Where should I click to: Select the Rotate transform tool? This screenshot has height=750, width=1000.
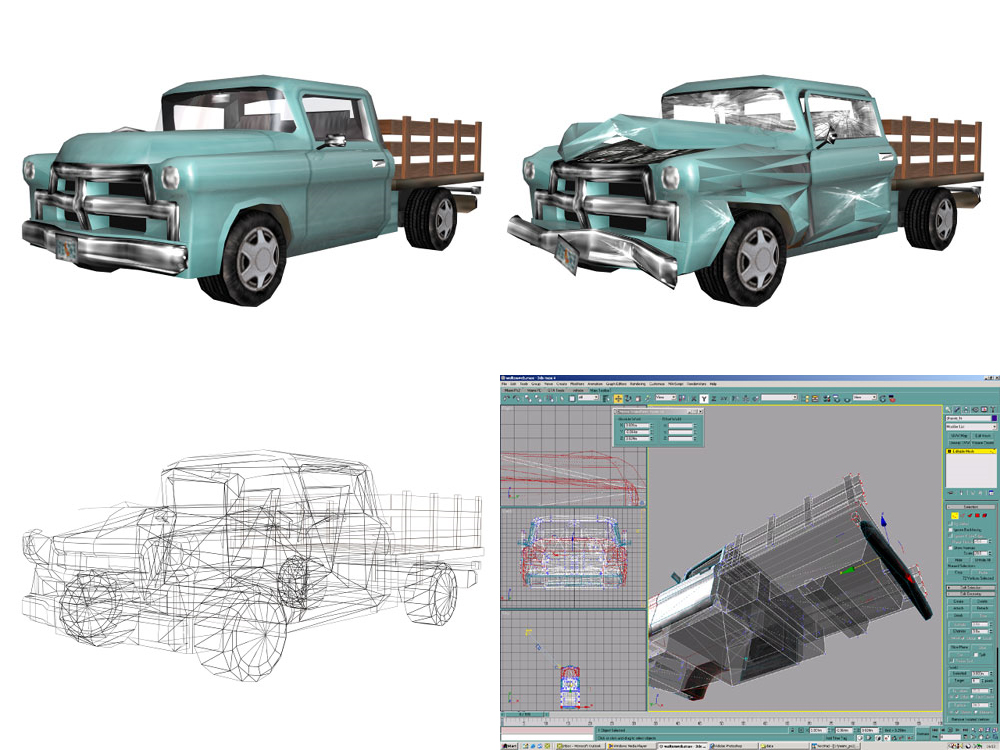pyautogui.click(x=628, y=399)
